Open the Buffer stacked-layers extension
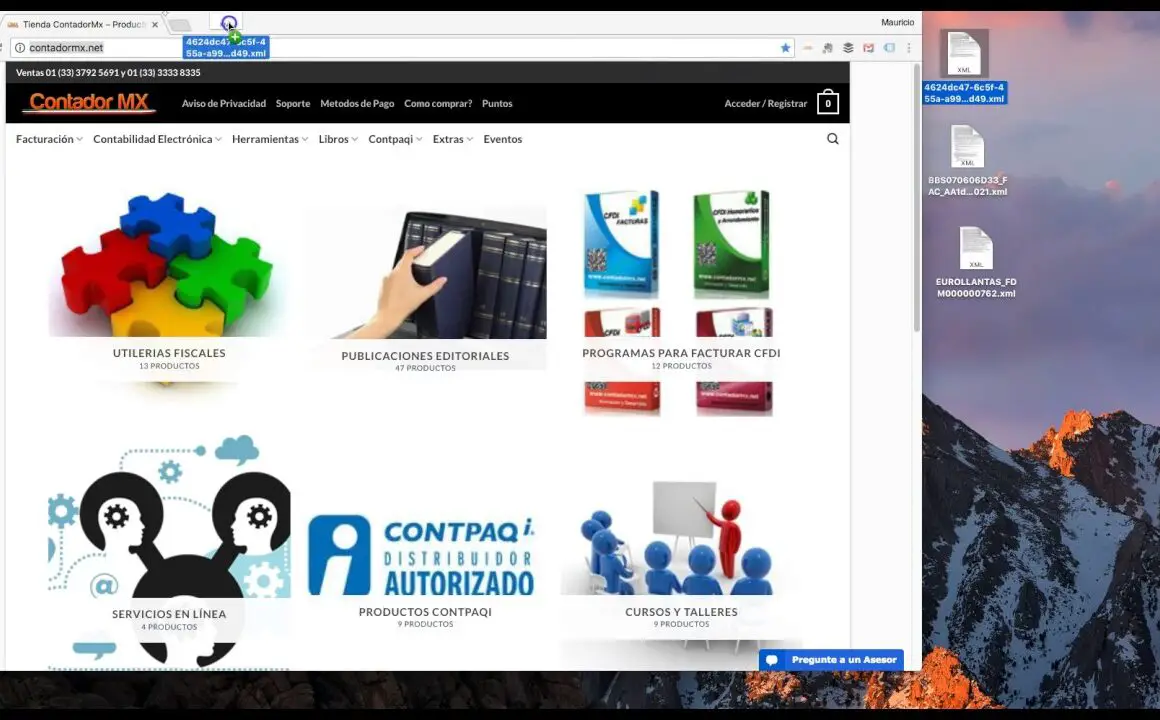This screenshot has height=720, width=1160. [848, 47]
